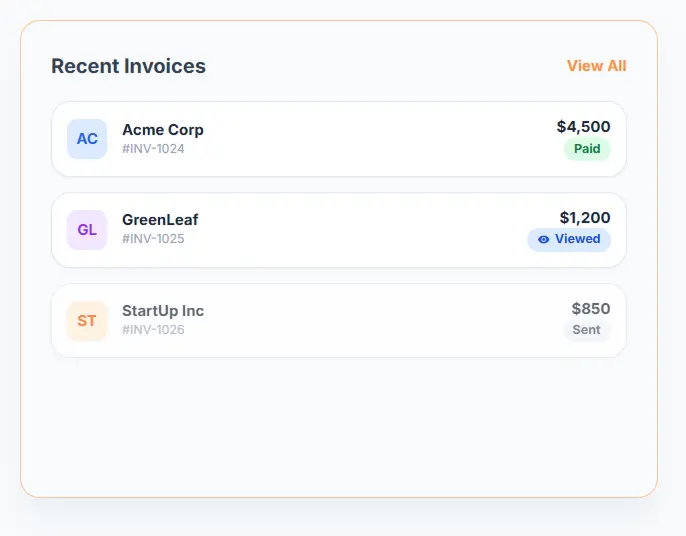Click the View All link

click(x=596, y=66)
